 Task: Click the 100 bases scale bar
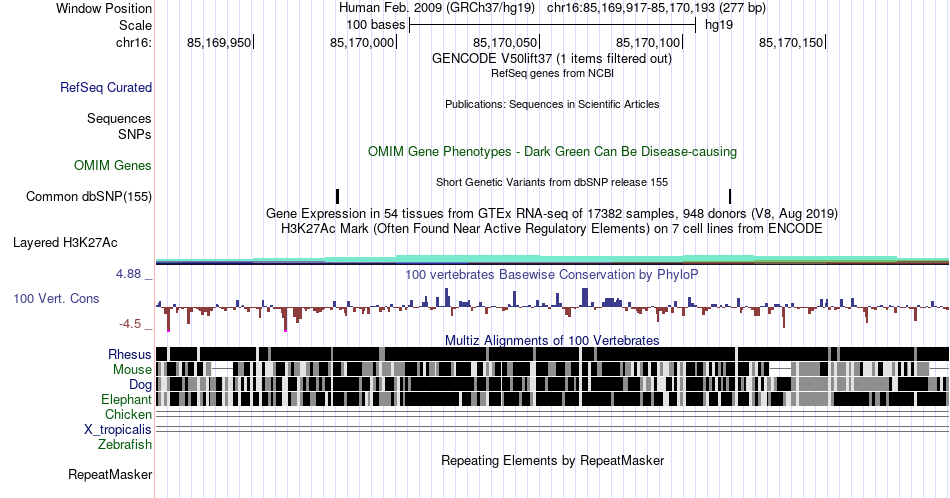[x=553, y=25]
